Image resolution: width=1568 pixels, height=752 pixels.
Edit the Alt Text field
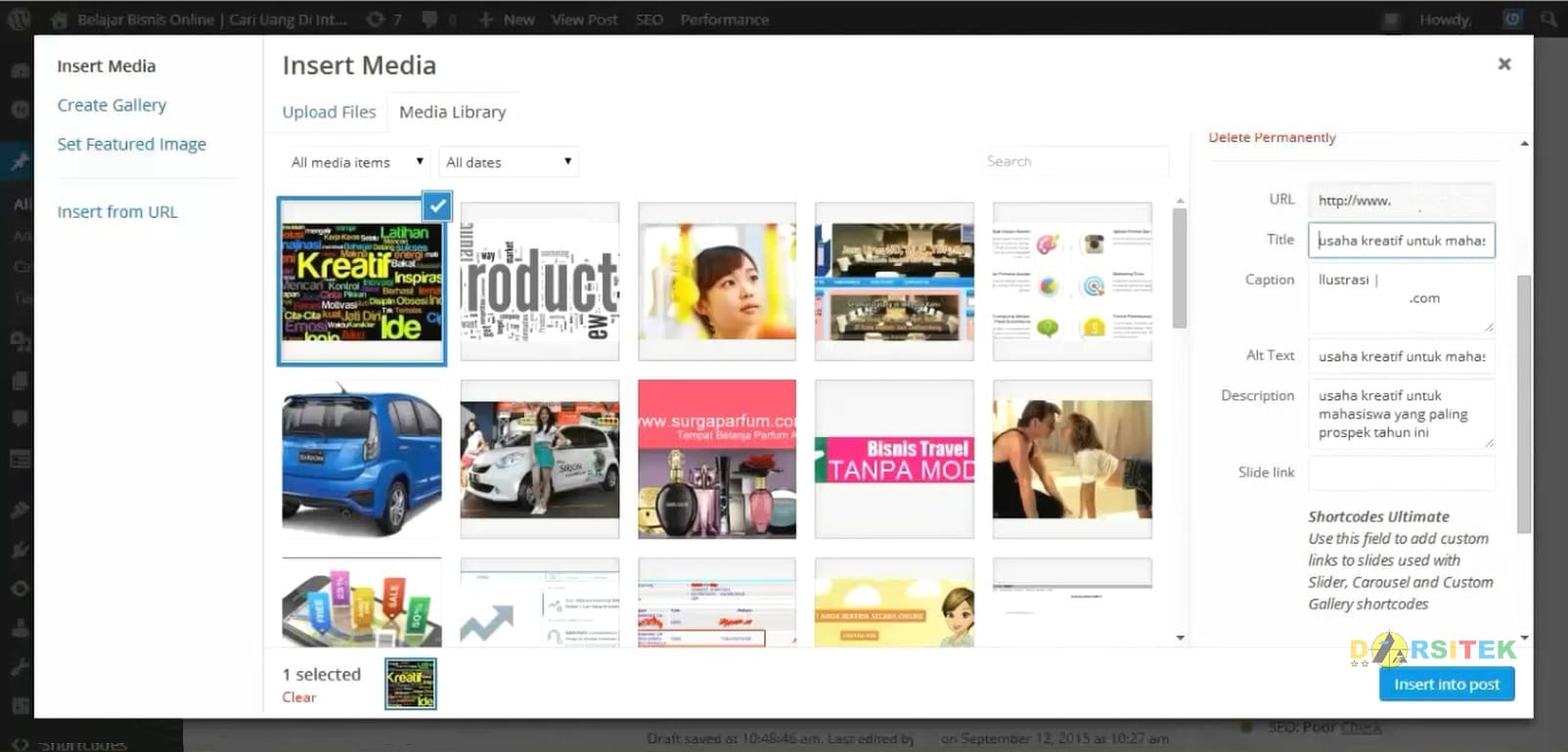click(1402, 357)
